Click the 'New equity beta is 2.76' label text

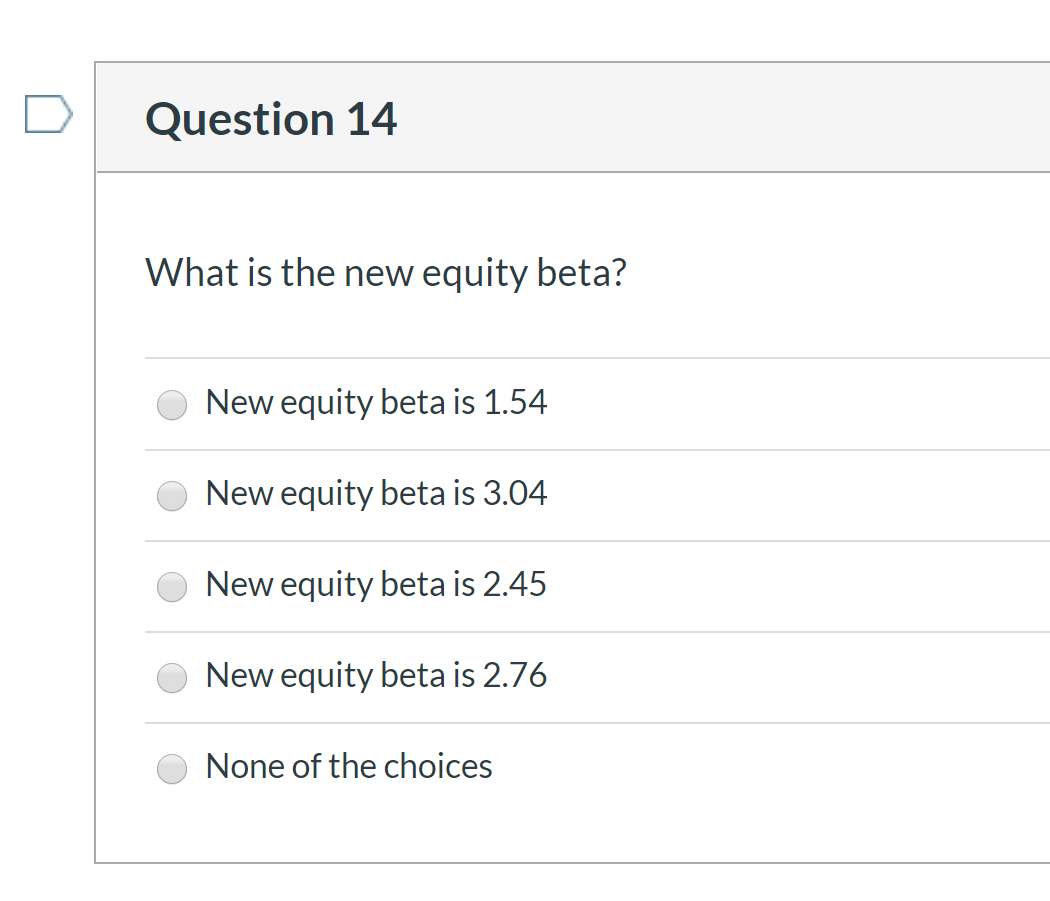click(x=376, y=675)
